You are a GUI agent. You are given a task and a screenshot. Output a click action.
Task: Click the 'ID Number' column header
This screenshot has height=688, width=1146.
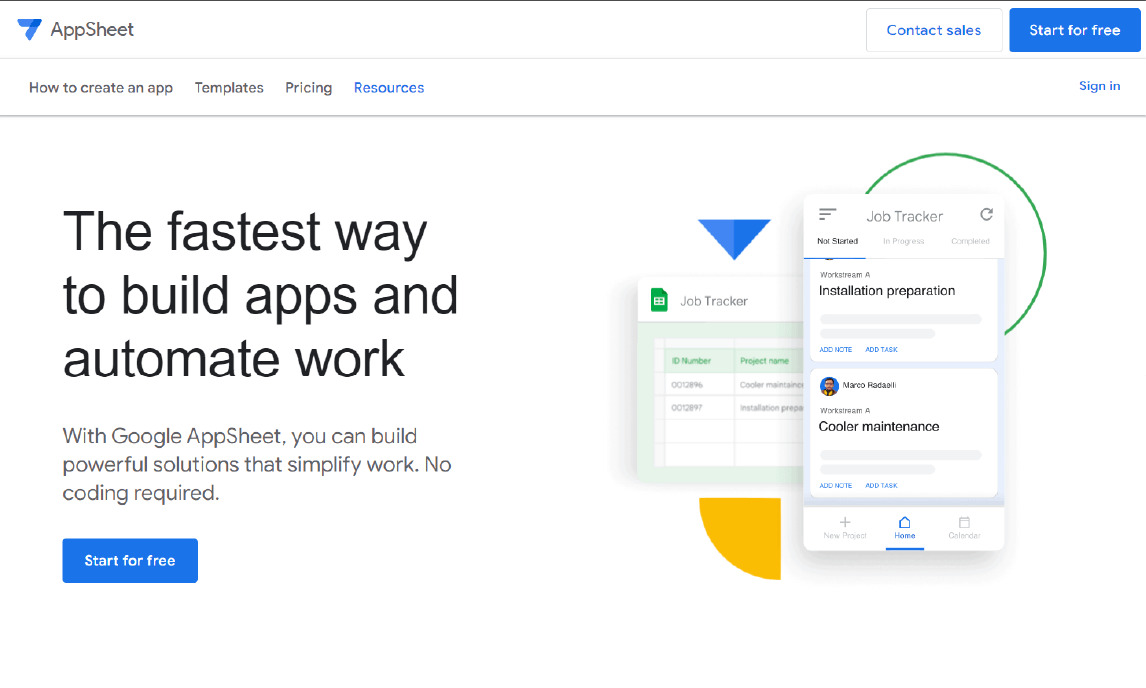pyautogui.click(x=691, y=360)
